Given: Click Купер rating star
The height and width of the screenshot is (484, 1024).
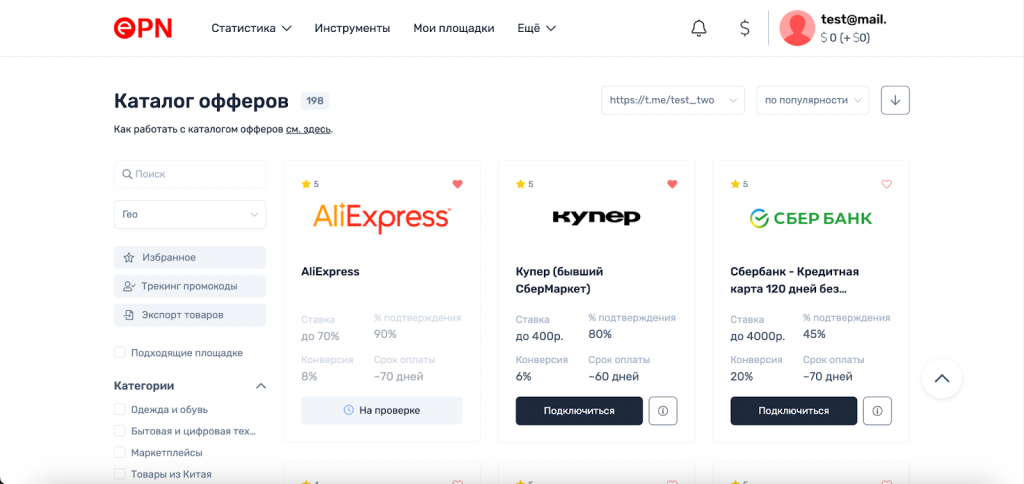Looking at the screenshot, I should click(x=520, y=184).
